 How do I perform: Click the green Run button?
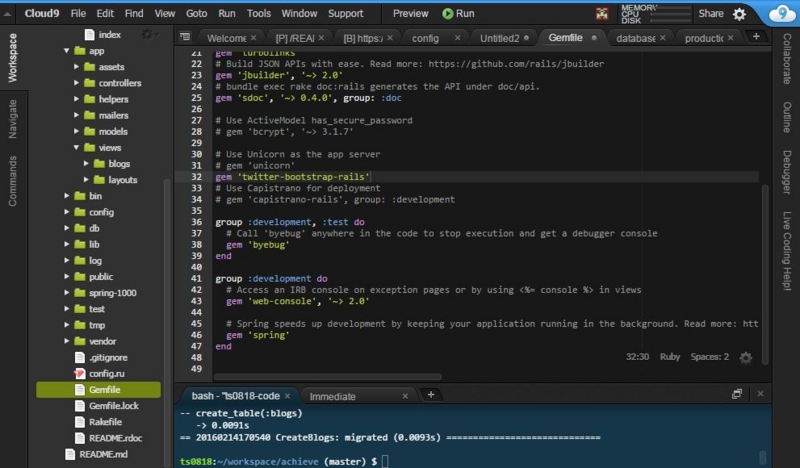pos(458,14)
